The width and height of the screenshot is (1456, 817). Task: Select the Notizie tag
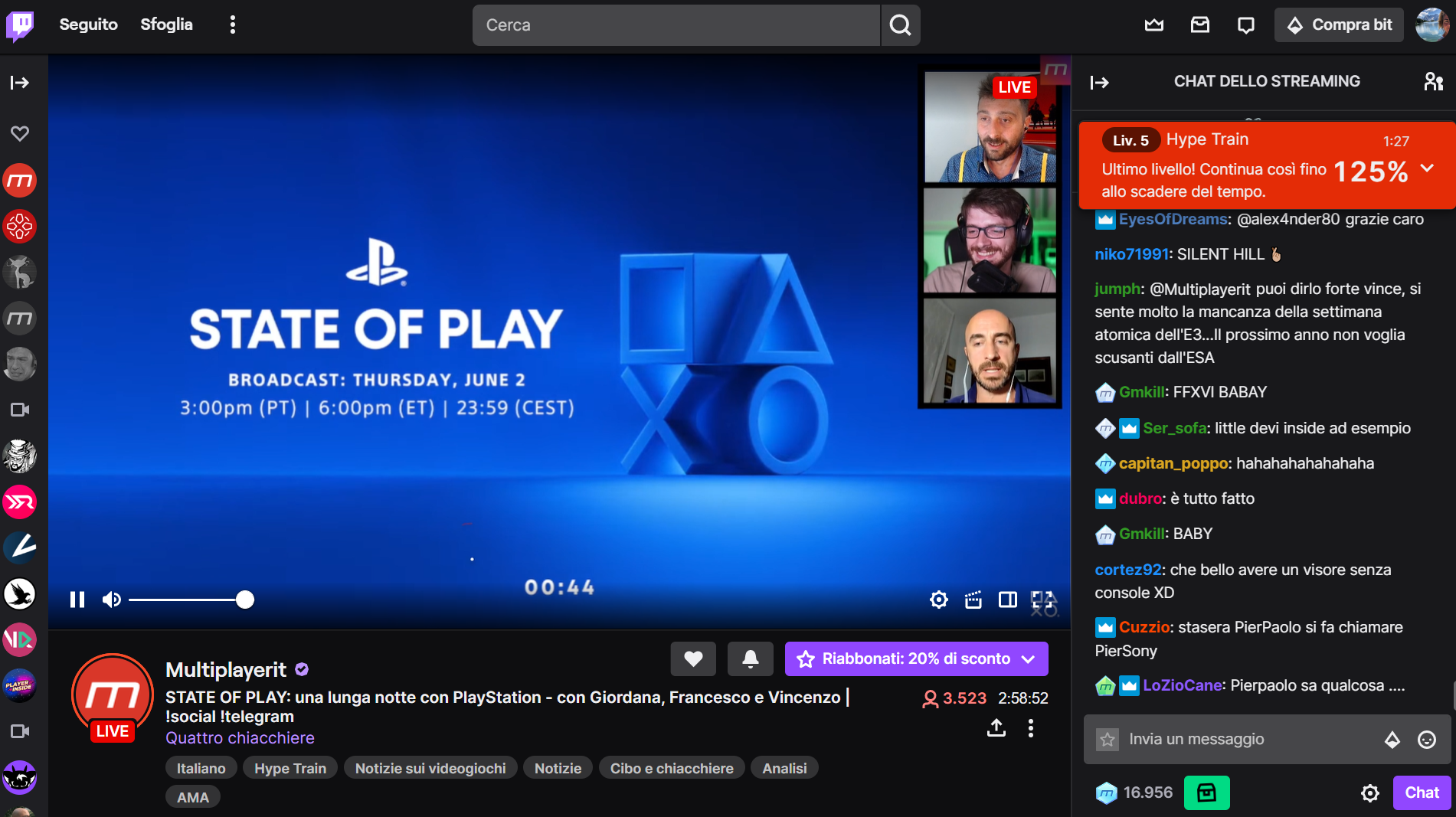point(558,768)
